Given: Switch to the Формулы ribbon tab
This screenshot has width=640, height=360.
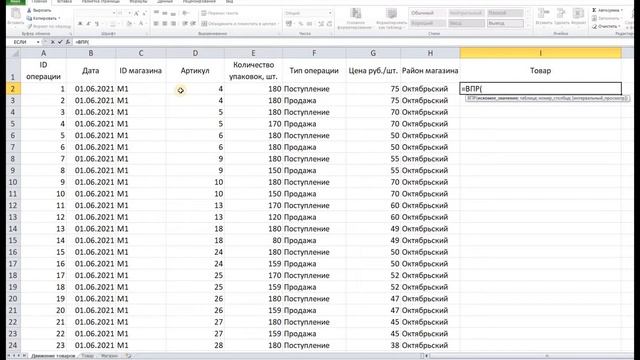Looking at the screenshot, I should coord(138,2).
